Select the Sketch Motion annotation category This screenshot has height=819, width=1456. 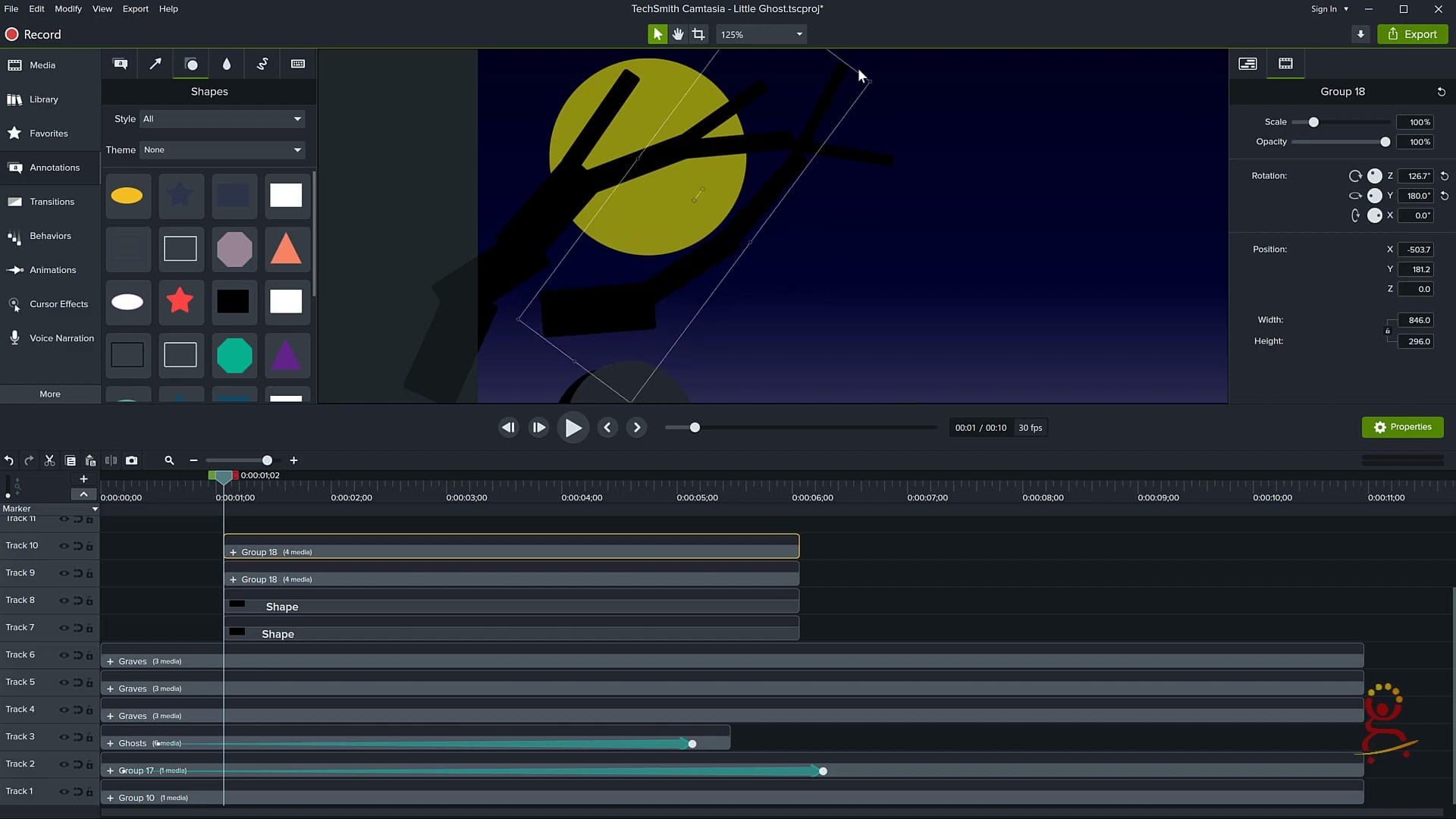262,64
